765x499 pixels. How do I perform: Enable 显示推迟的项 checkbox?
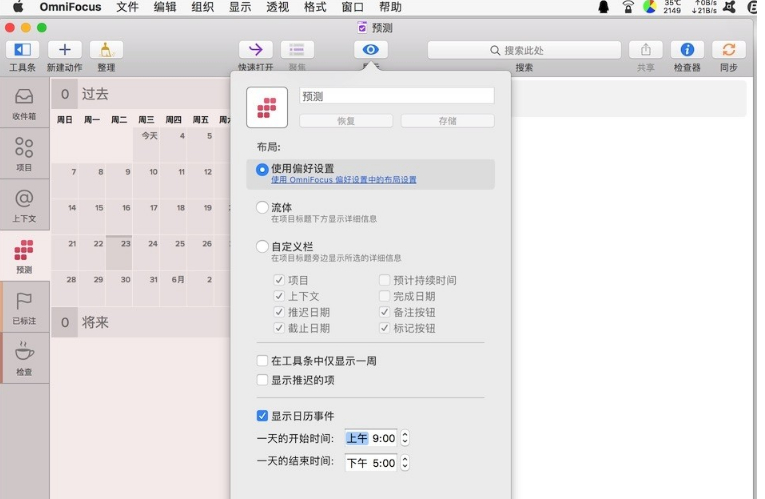pos(262,380)
